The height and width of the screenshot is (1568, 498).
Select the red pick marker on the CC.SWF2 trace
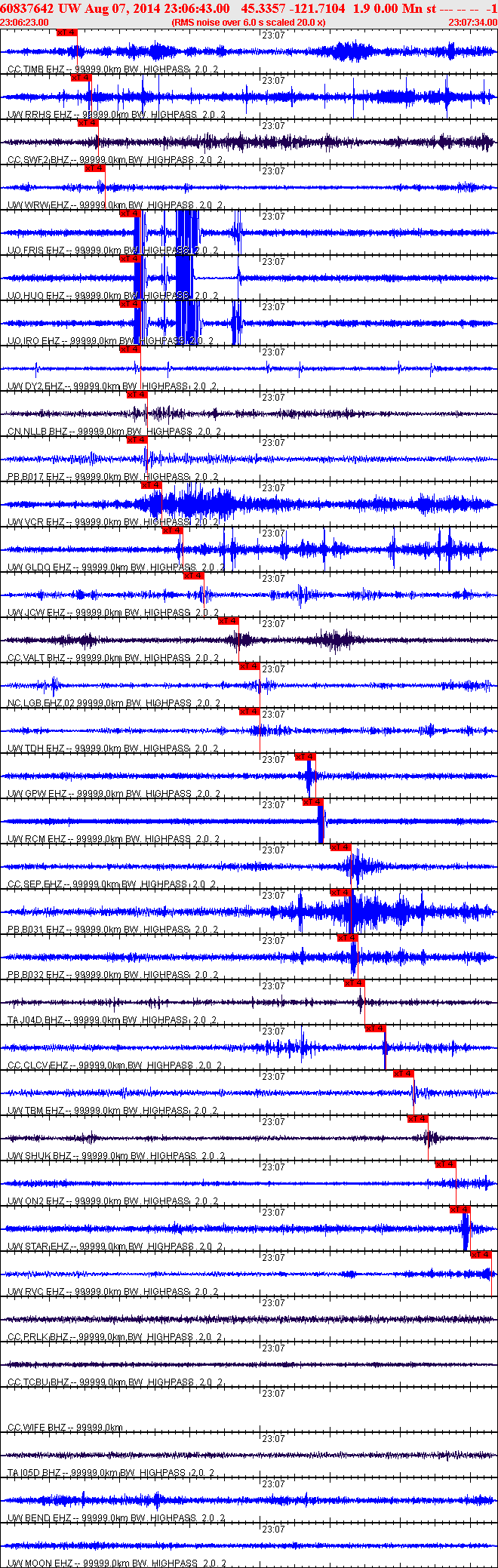click(x=88, y=123)
